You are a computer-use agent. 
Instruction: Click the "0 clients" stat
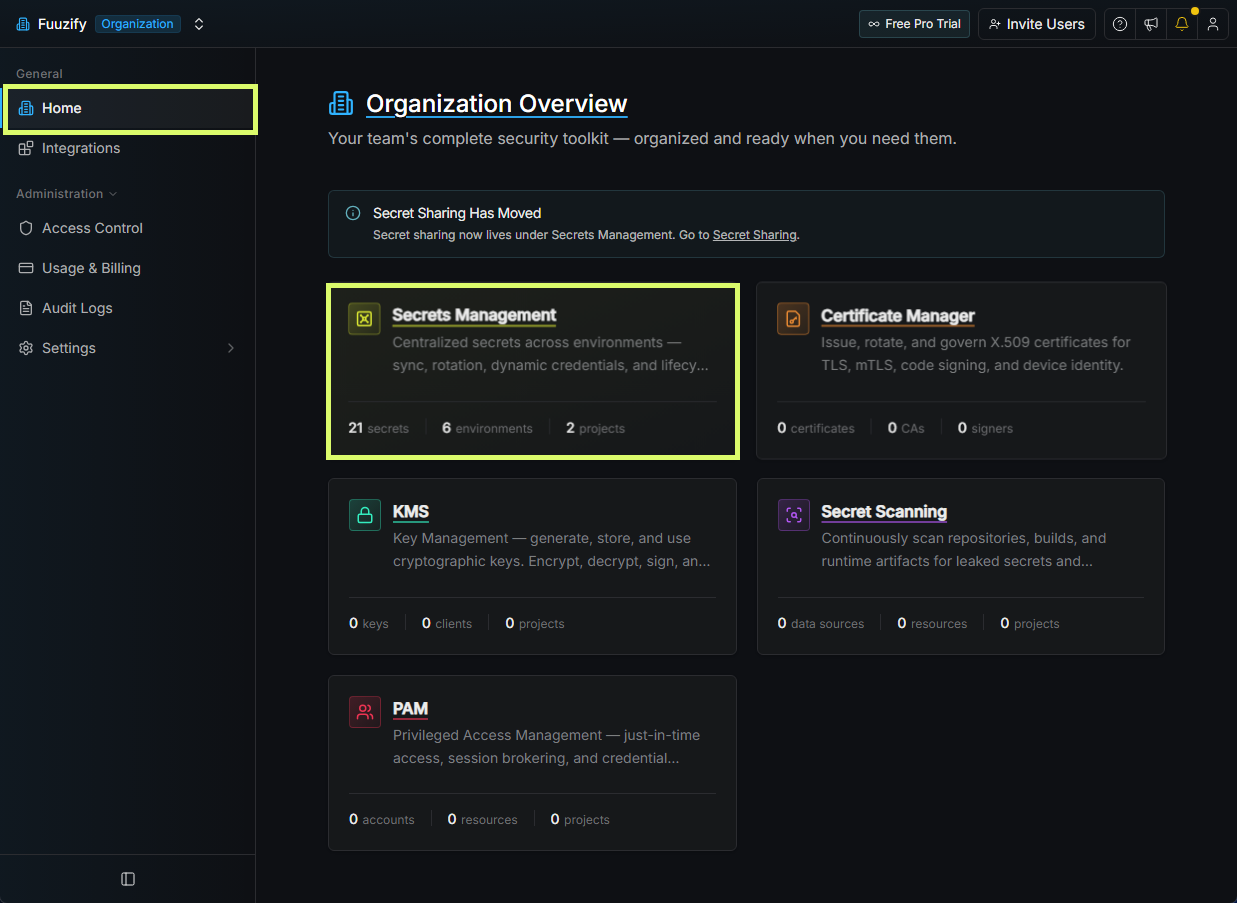point(447,623)
